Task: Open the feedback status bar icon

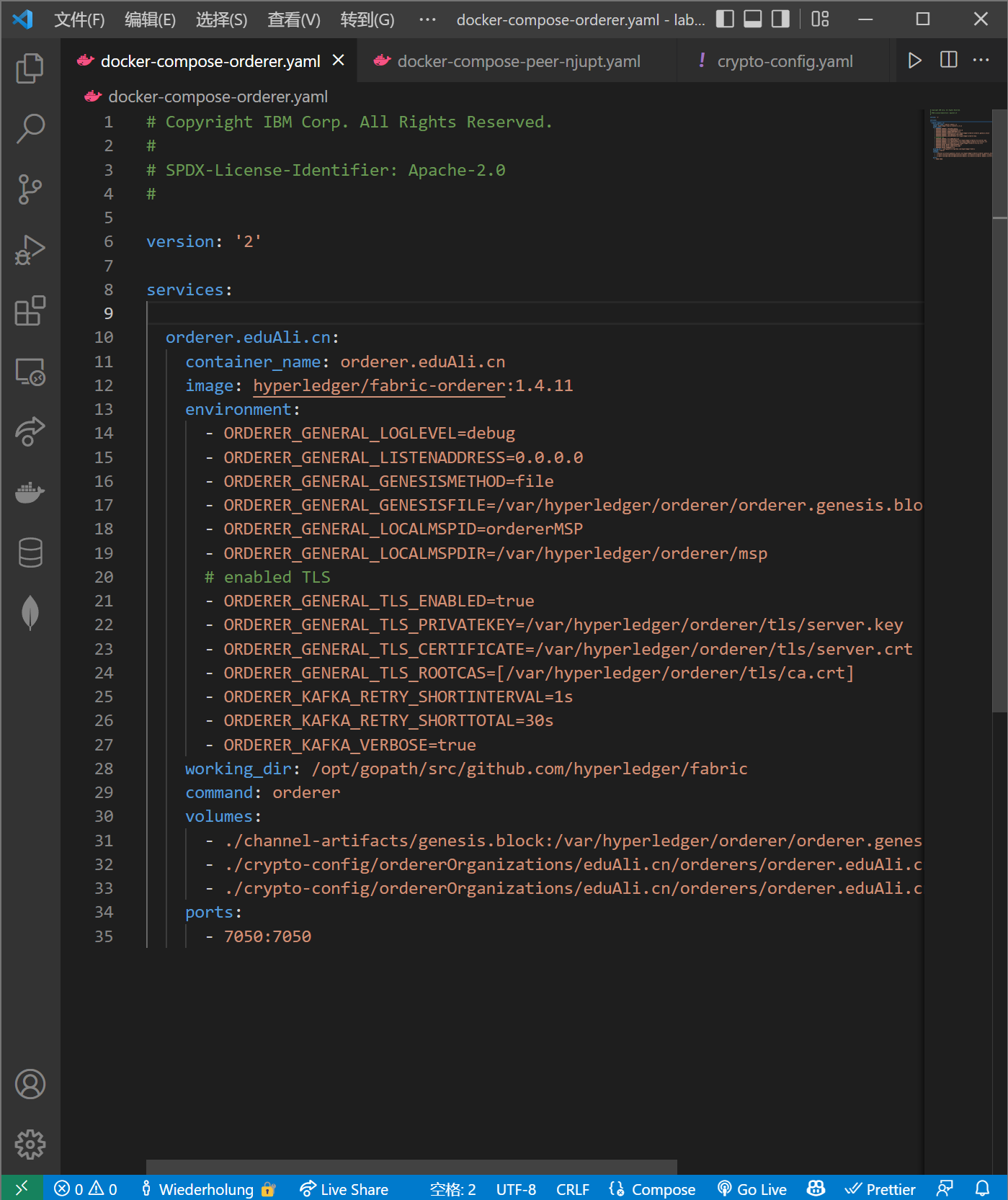Action: [x=945, y=1188]
